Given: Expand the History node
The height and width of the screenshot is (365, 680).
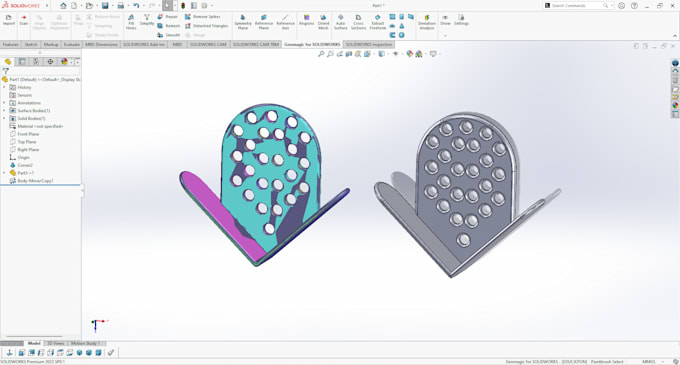Looking at the screenshot, I should [4, 87].
